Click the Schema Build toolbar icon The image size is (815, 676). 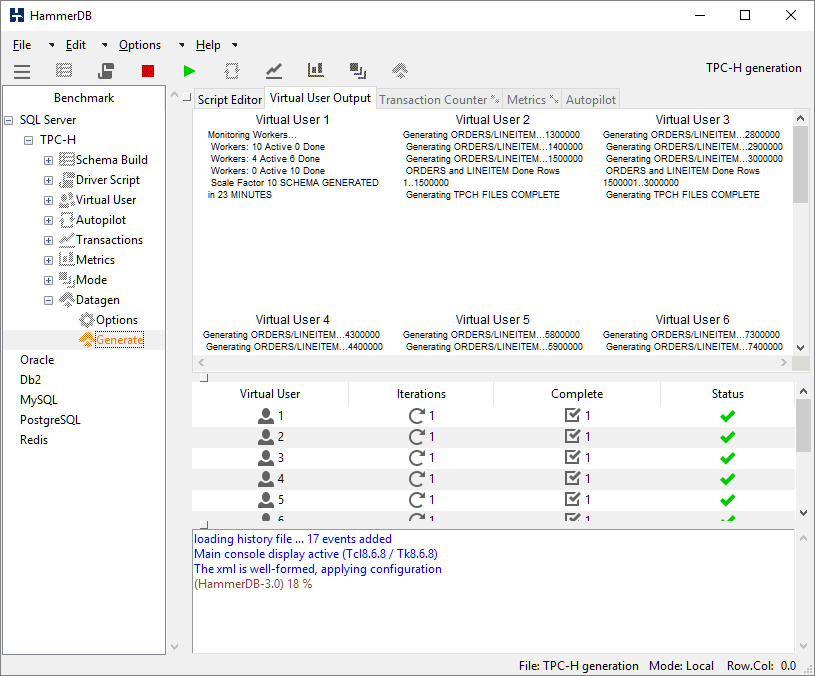64,70
